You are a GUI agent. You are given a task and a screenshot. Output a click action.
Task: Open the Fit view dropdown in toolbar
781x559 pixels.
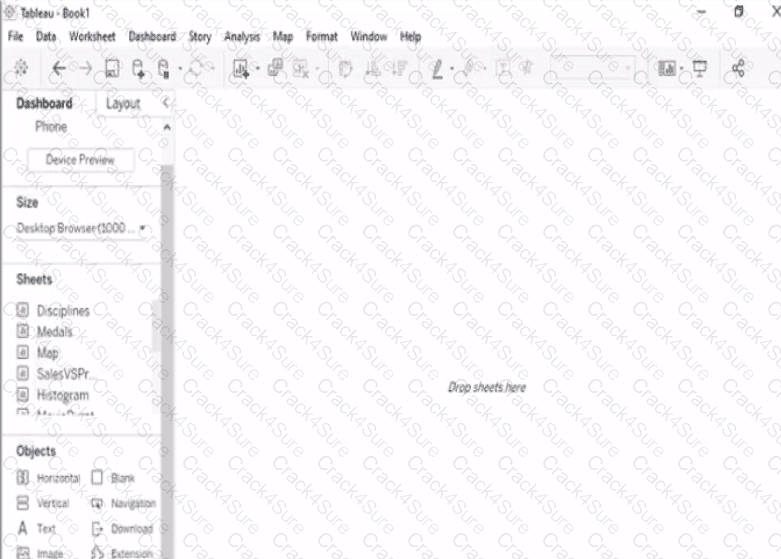(592, 67)
